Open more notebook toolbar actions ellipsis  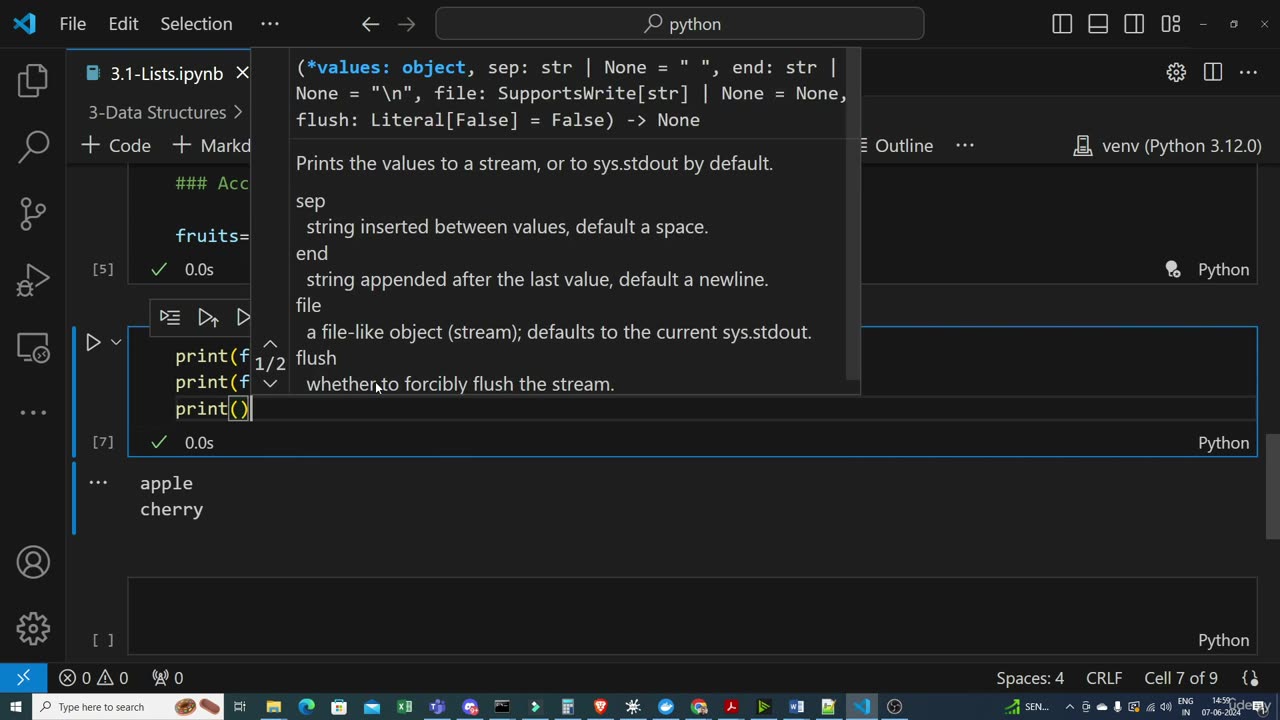965,146
